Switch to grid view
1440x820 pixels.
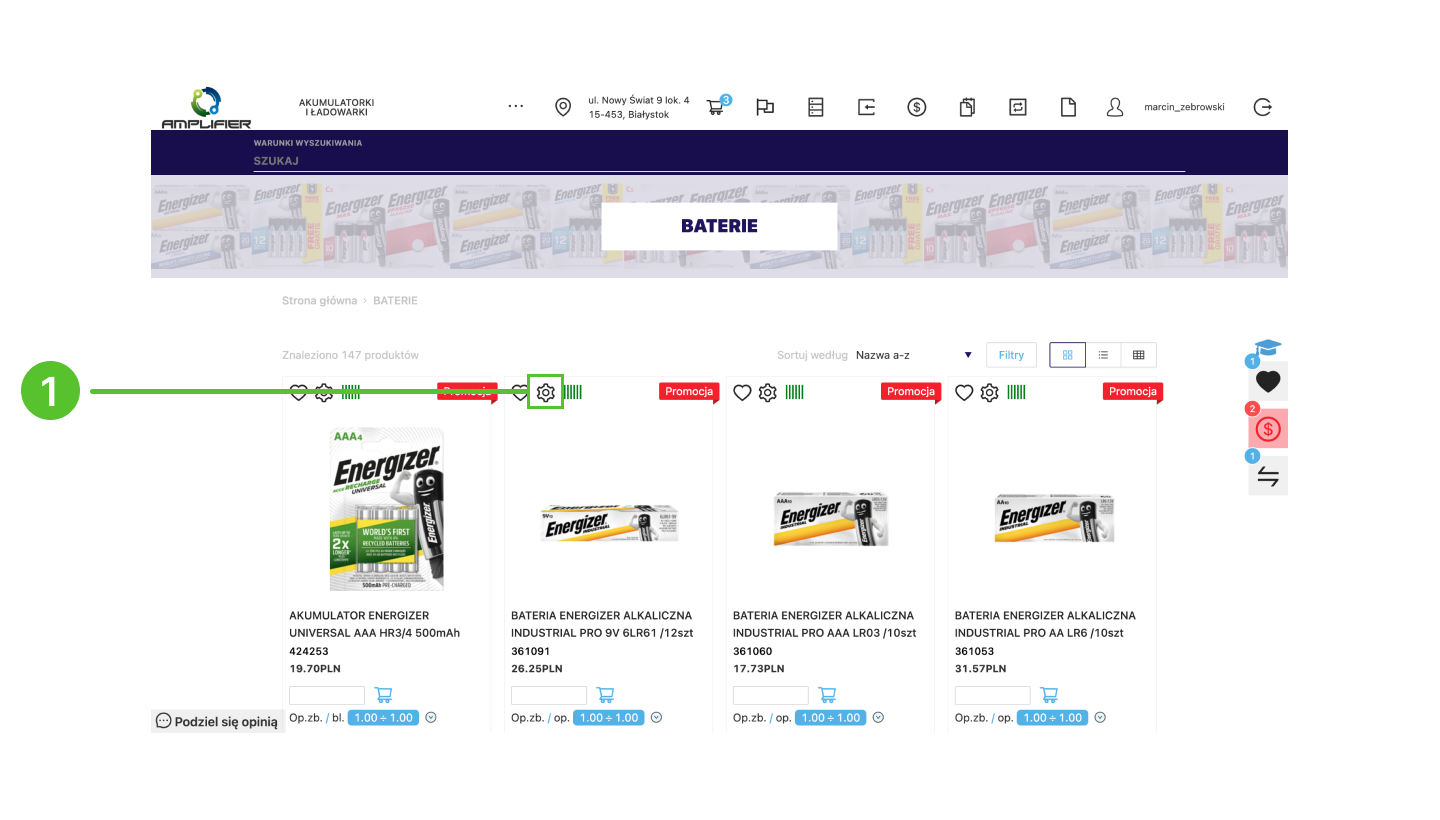coord(1067,355)
